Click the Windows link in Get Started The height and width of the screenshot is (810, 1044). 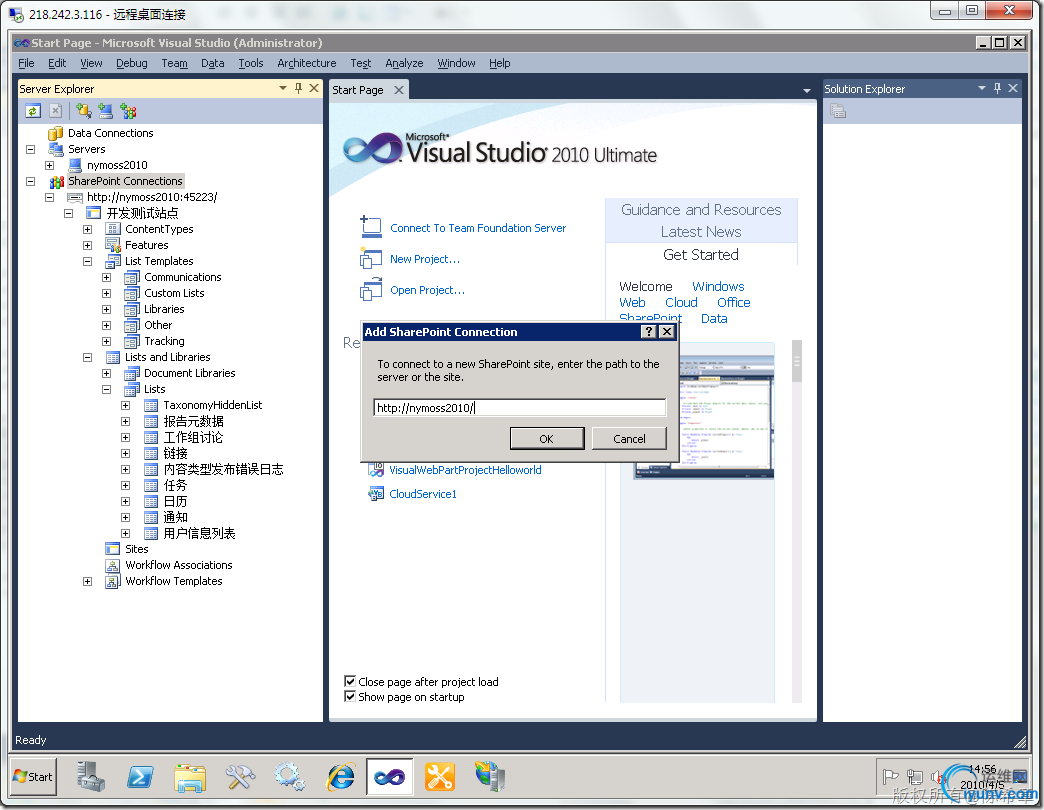(x=718, y=286)
